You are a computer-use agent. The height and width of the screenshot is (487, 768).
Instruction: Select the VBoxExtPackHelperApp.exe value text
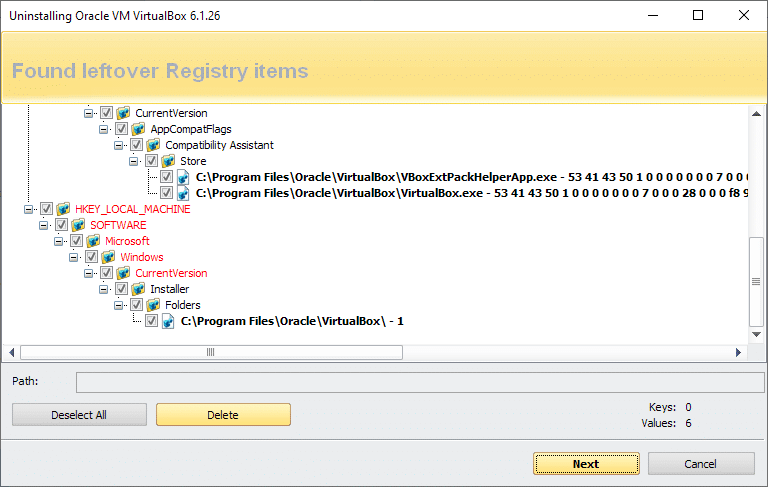pyautogui.click(x=471, y=177)
